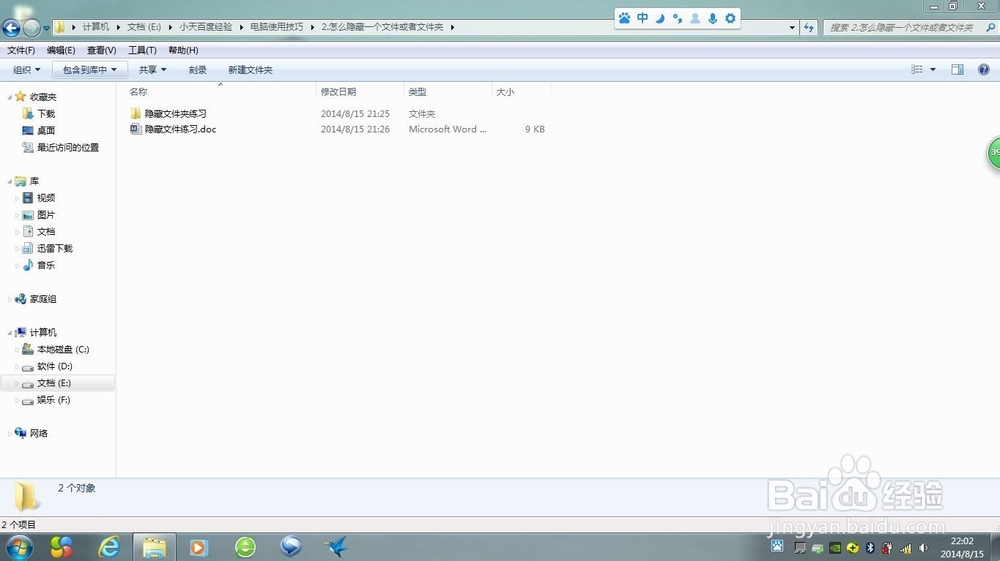Open the 组织 dropdown
Screen dimensions: 1000x561
click(x=26, y=69)
